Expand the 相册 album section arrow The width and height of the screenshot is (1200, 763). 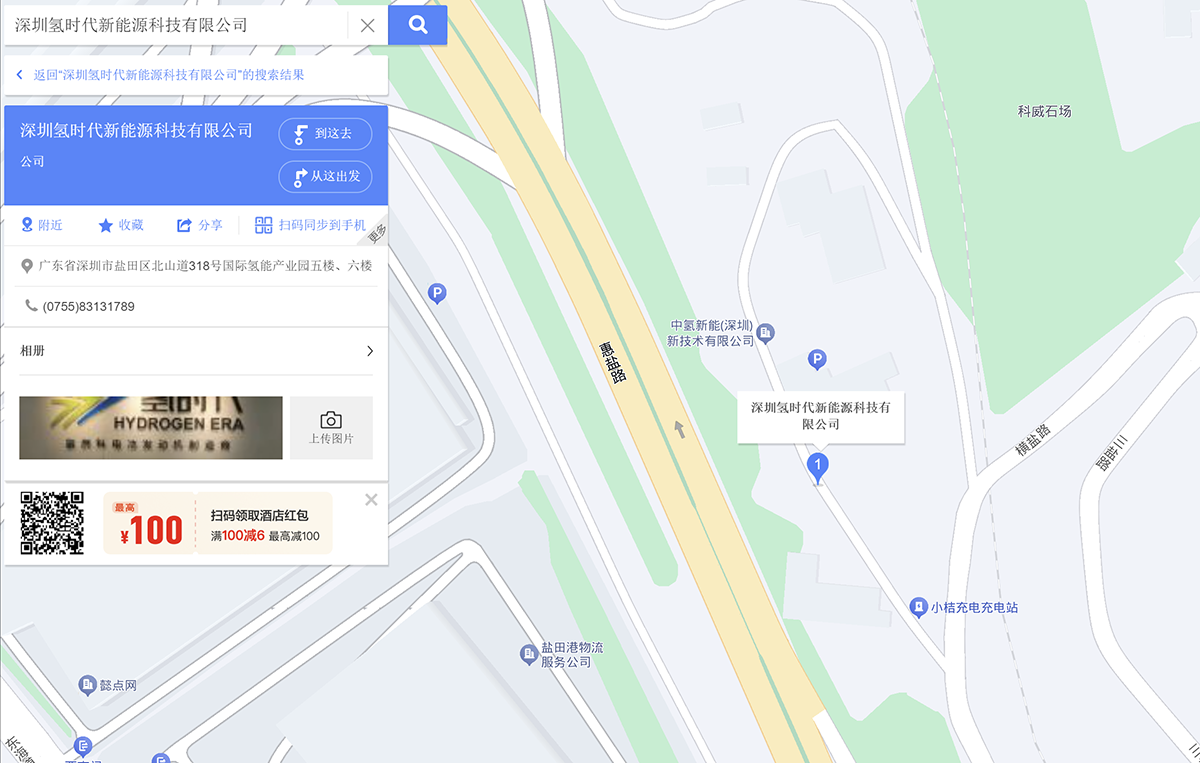click(x=369, y=351)
